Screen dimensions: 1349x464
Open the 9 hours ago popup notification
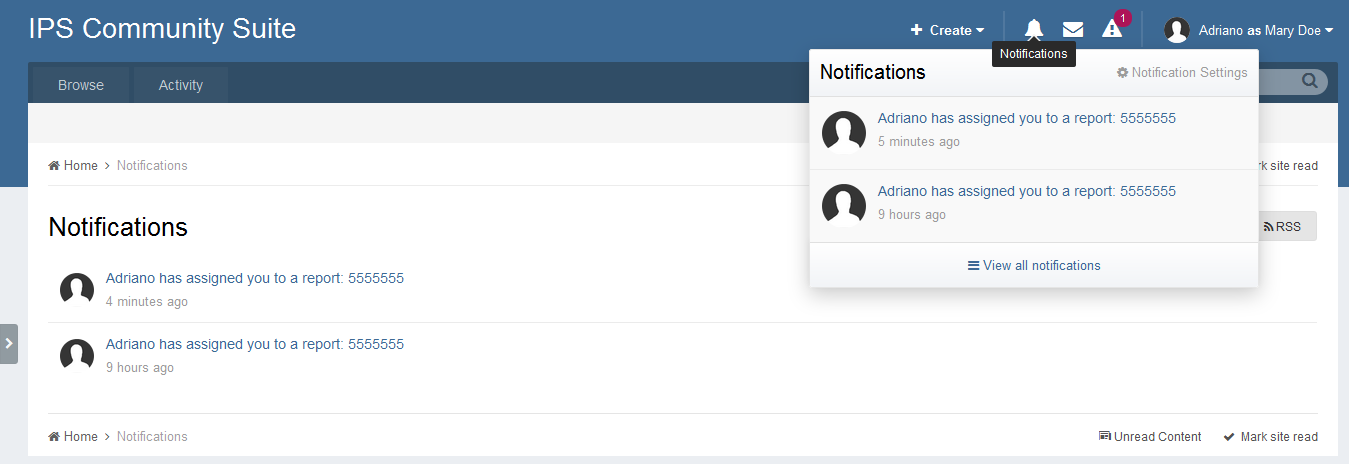(x=1026, y=191)
